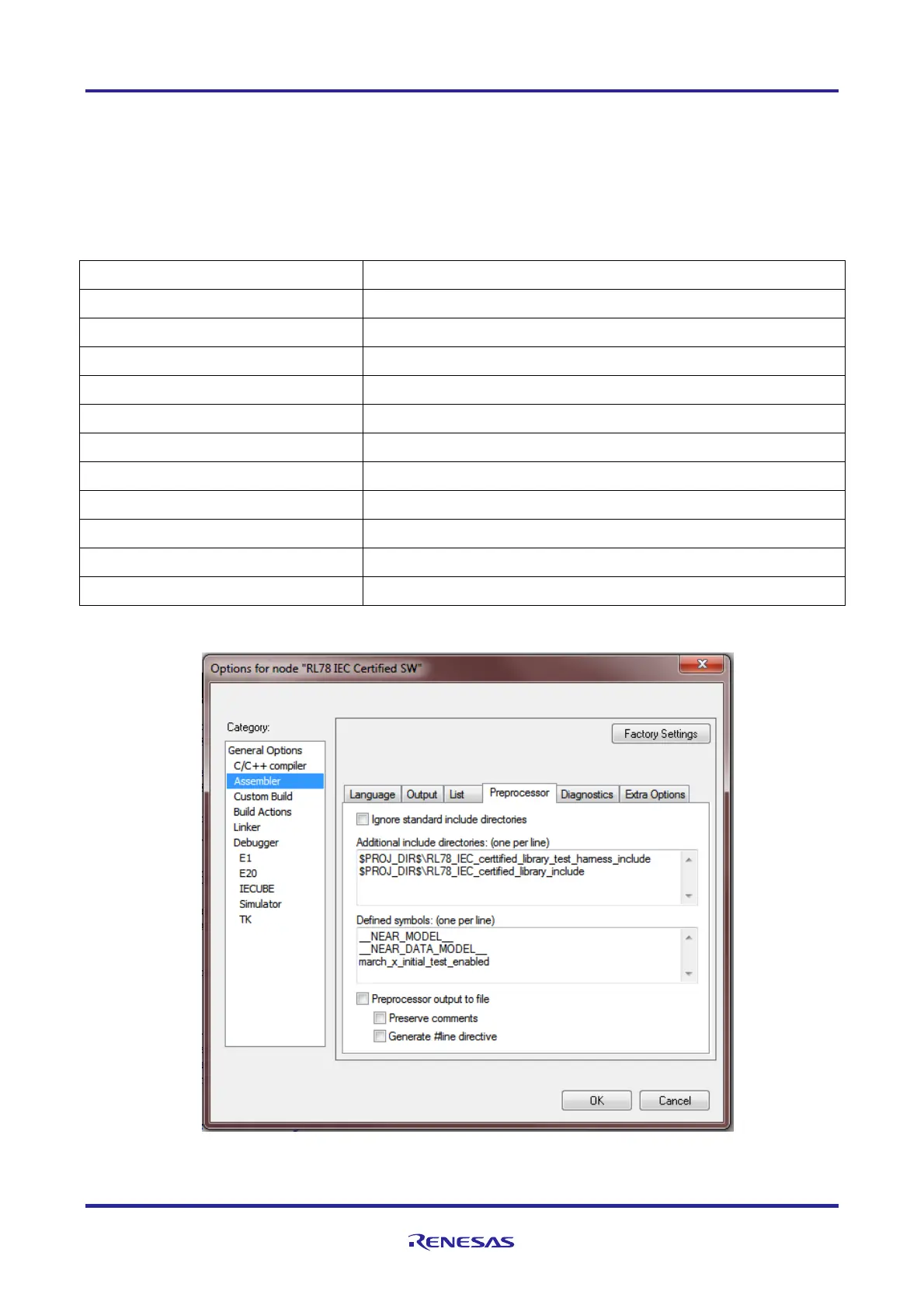Screen dimensions: 924x1308
Task: Click the certified_library_include directory line
Action: point(471,871)
